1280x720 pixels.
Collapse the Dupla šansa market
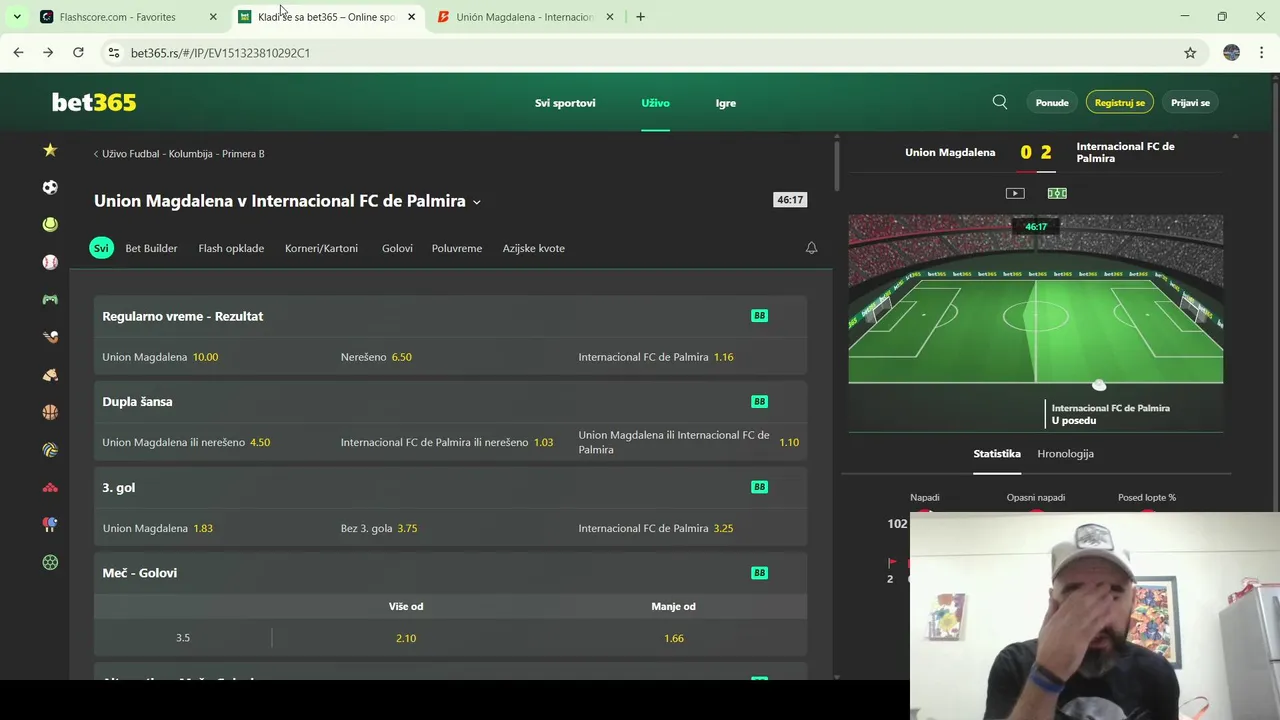click(450, 402)
